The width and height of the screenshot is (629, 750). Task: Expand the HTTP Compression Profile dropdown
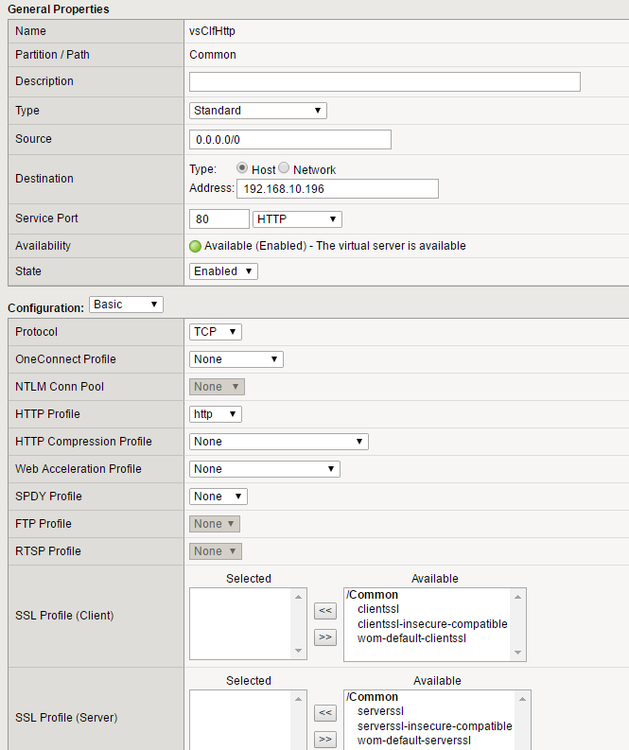click(279, 442)
